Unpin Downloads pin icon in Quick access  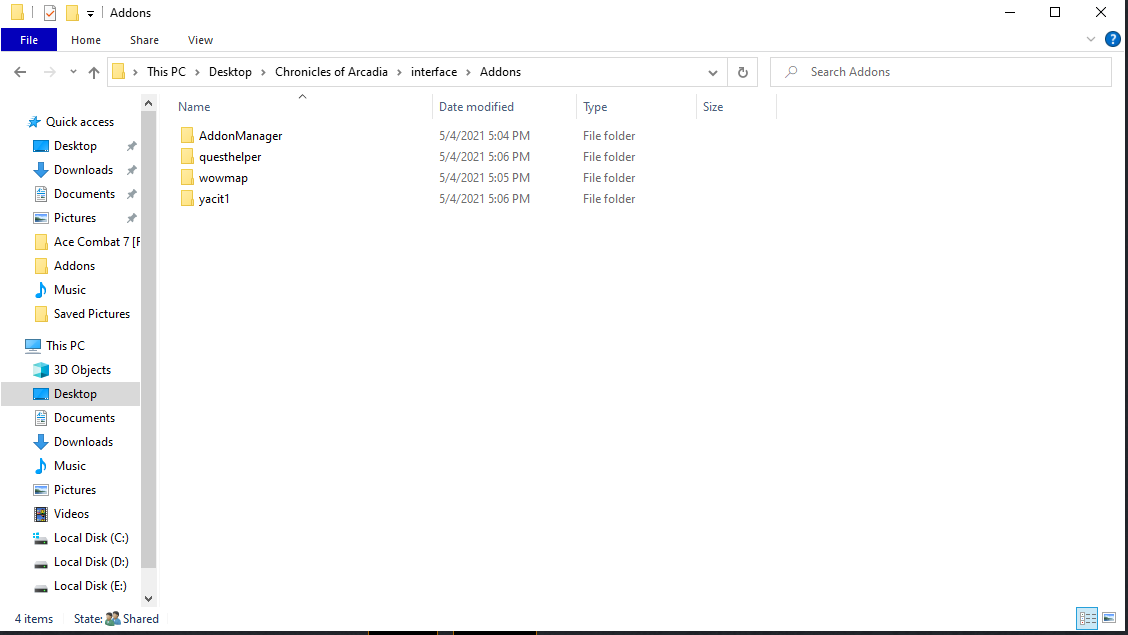tap(131, 170)
